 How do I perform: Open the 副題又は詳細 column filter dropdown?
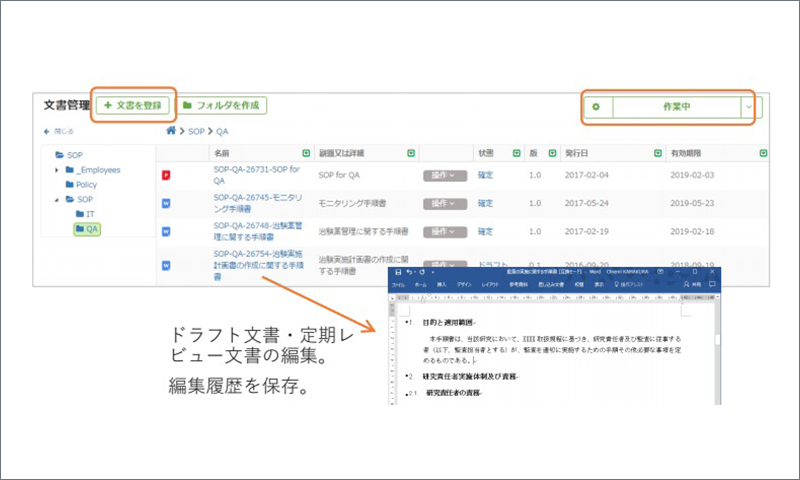[411, 153]
